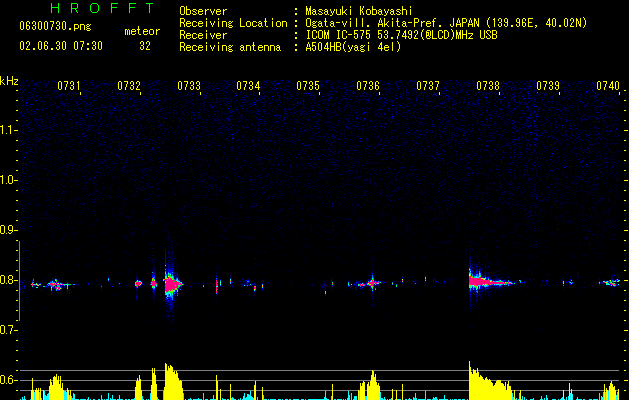Click the 0736 time marker
629x400 pixels.
click(x=368, y=86)
